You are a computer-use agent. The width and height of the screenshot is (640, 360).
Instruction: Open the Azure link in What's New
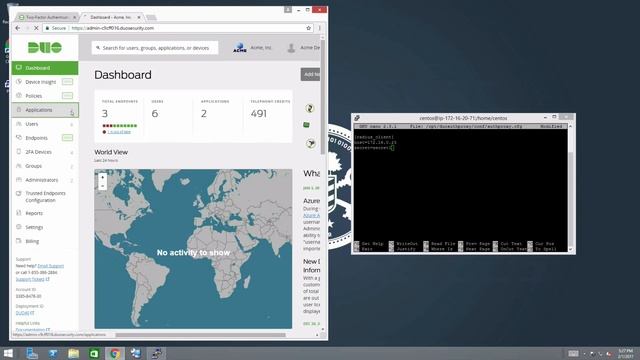point(311,215)
